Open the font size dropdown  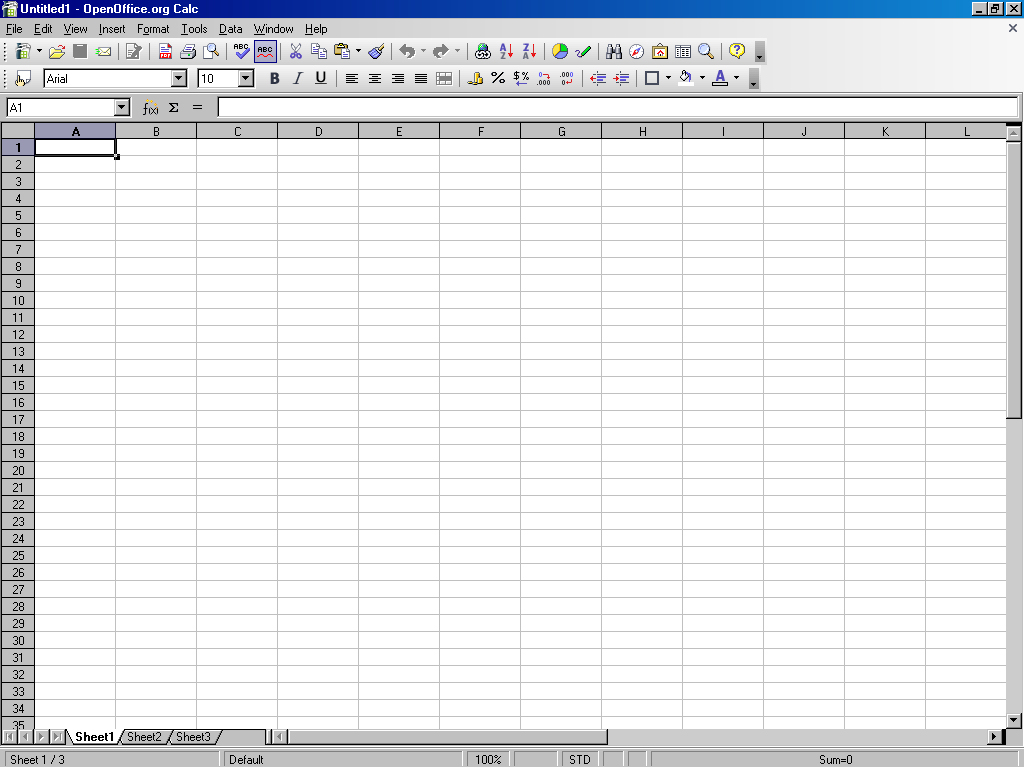point(246,78)
